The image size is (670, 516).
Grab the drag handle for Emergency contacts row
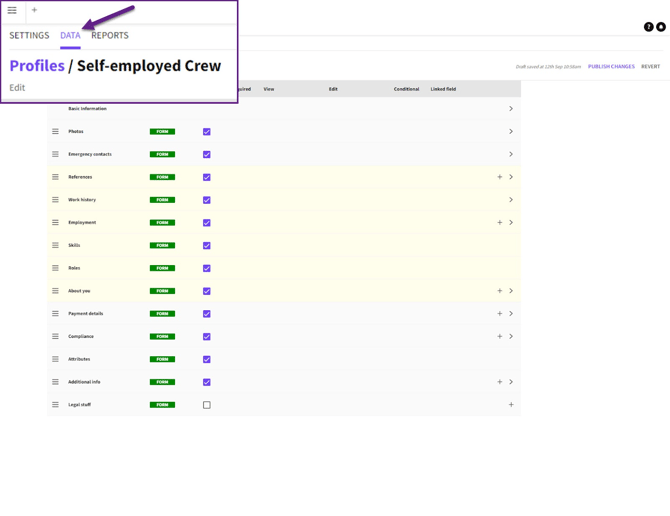(56, 154)
